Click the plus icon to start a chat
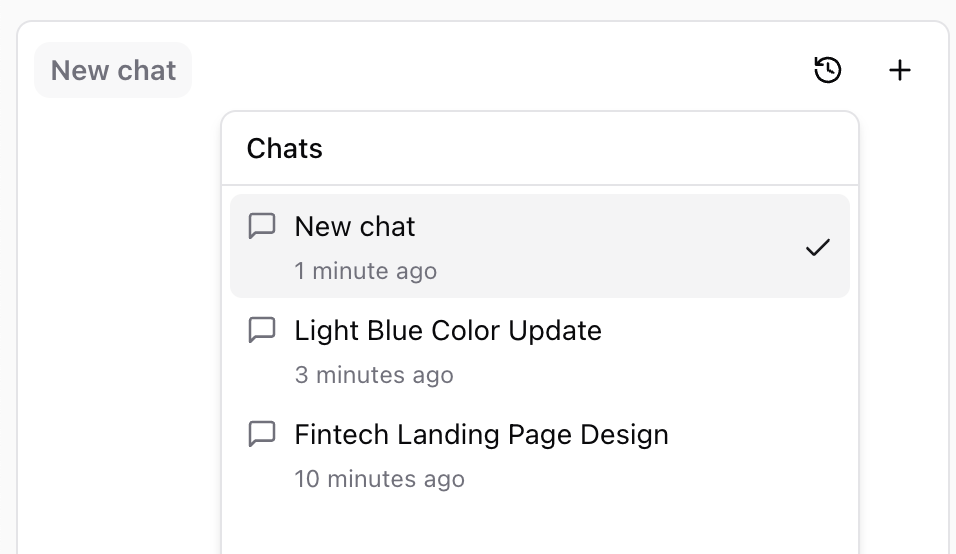Screen dimensions: 956x554 (900, 70)
